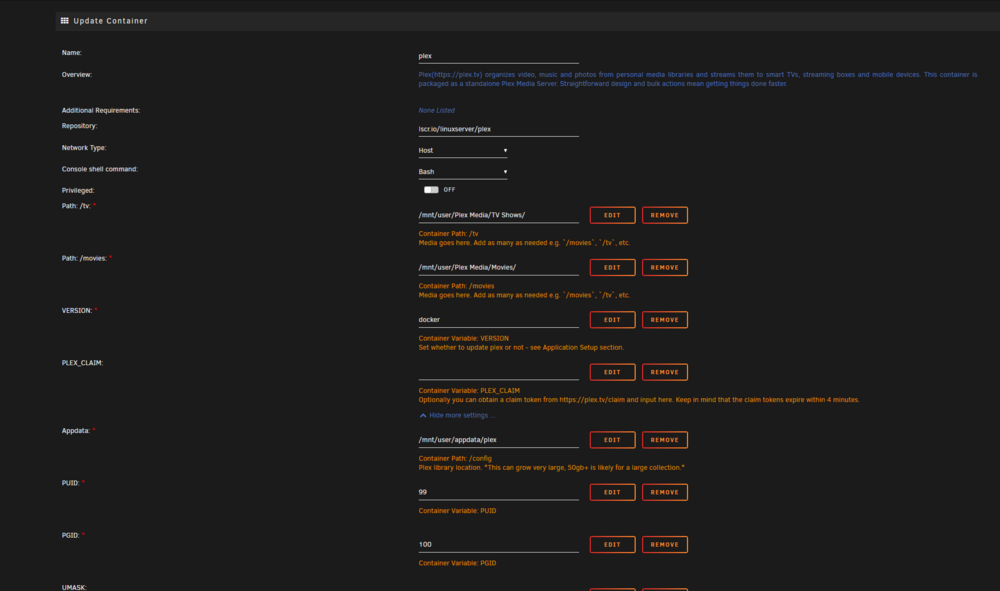
Task: Click the Container Variable: PUID text
Action: [x=457, y=510]
